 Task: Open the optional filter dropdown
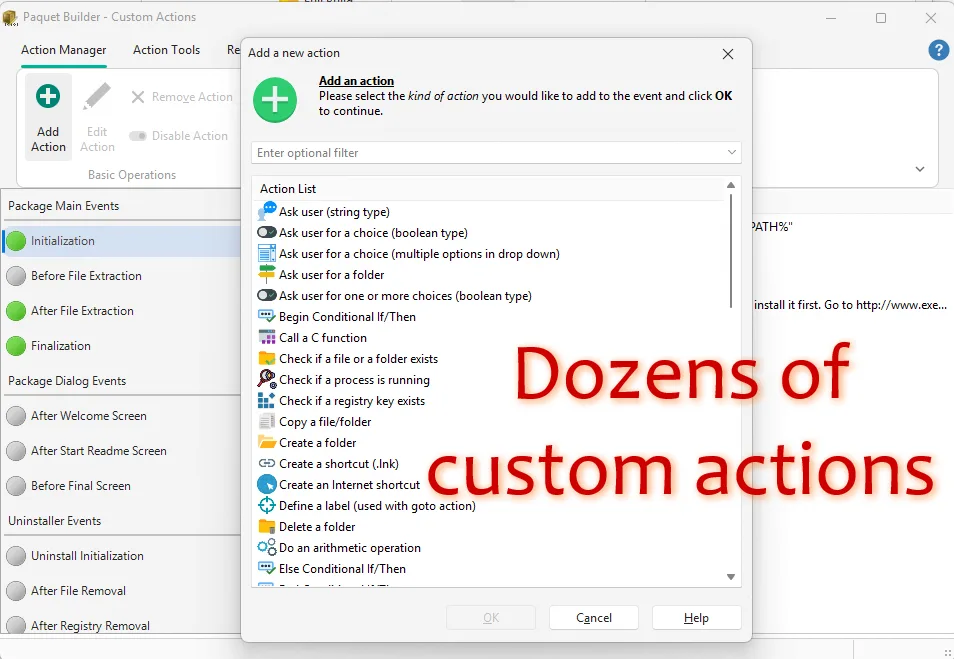point(733,152)
